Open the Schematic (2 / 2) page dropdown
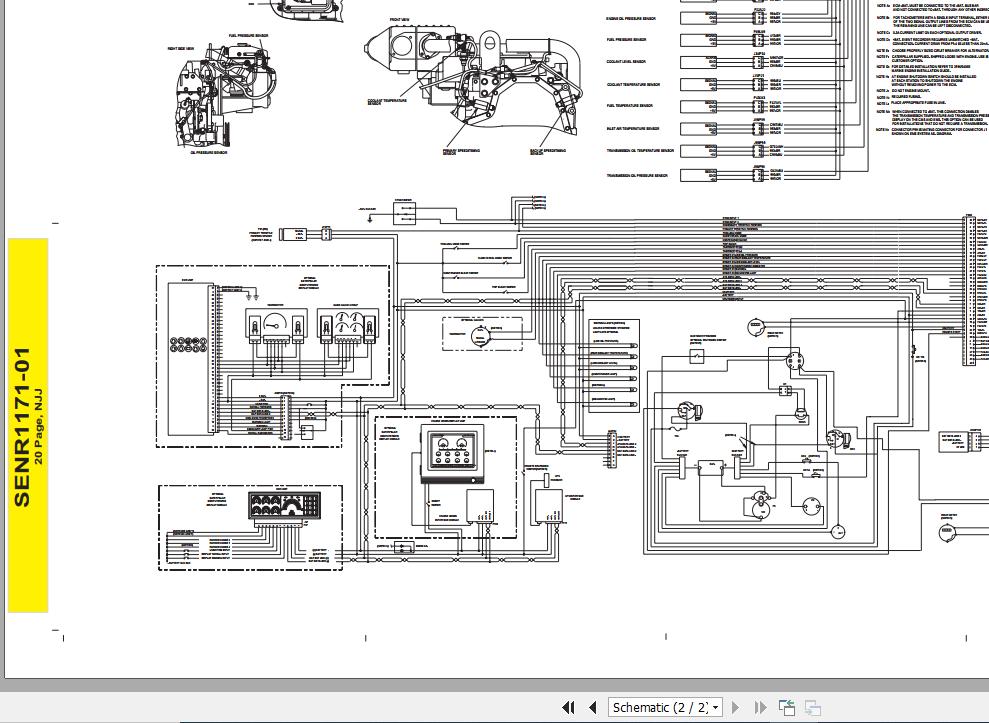The height and width of the screenshot is (723, 989). pyautogui.click(x=665, y=707)
